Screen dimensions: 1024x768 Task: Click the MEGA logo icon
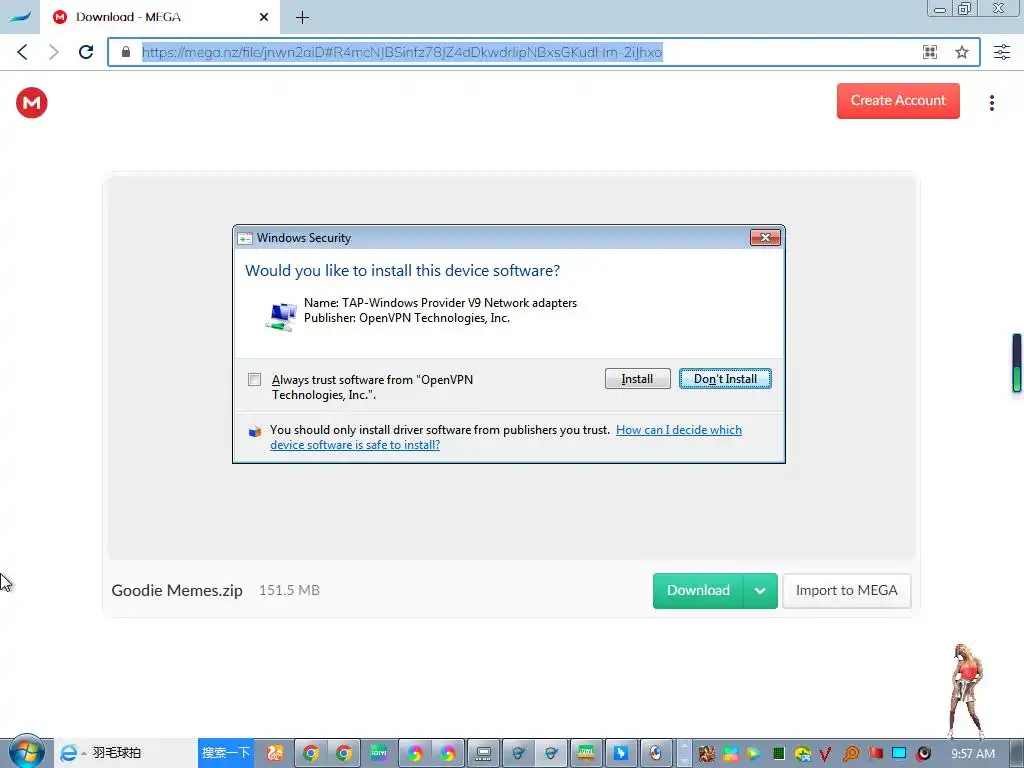click(x=31, y=103)
